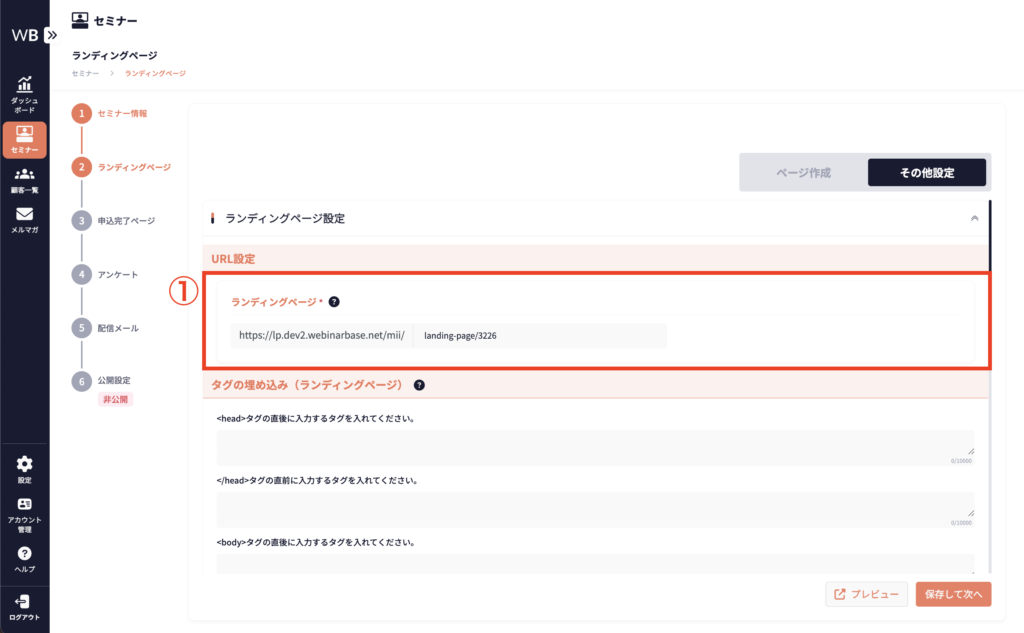Click the help icon beside タグの埋め込み
1024x633 pixels.
pos(419,385)
